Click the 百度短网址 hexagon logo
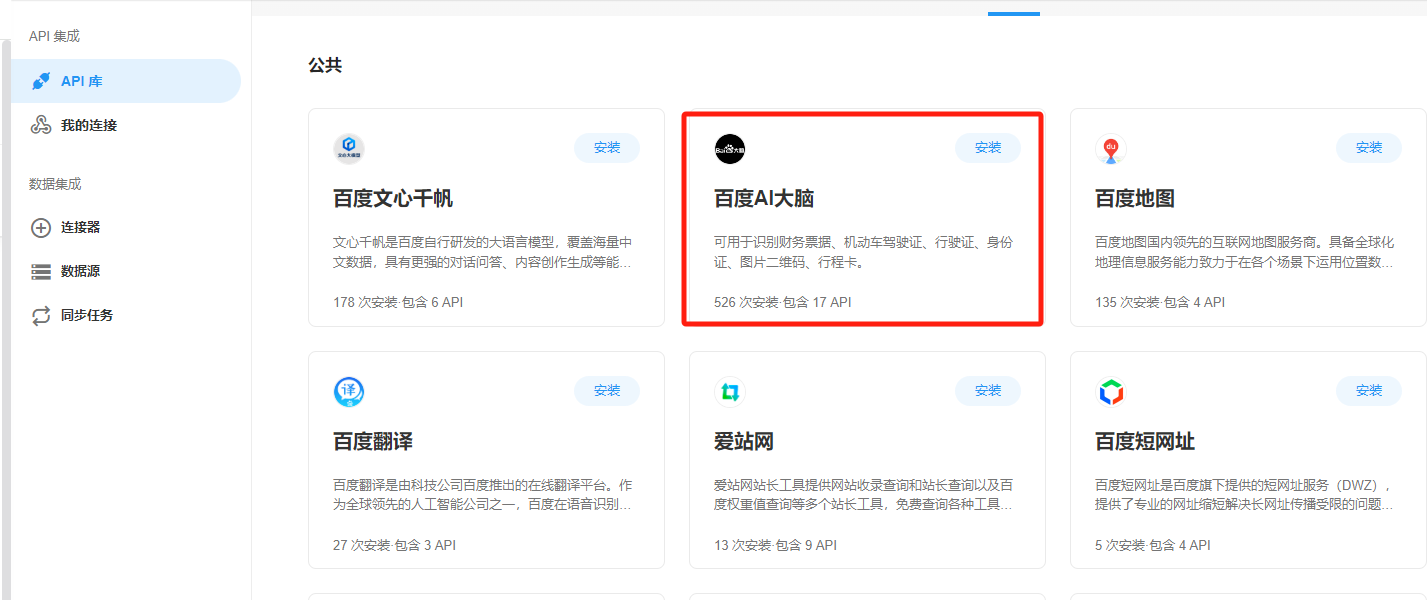 point(1110,392)
